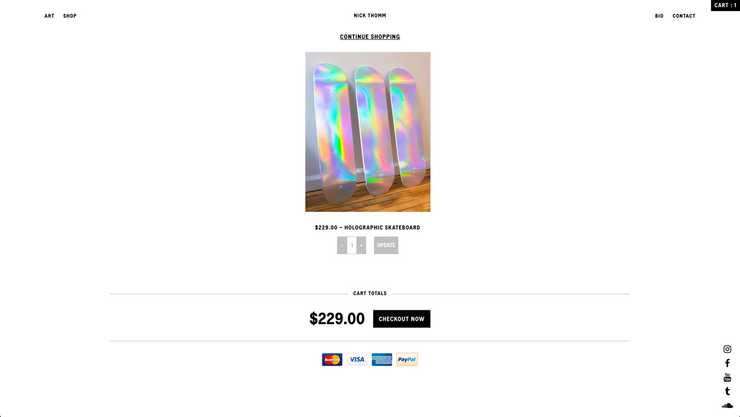Click the Visa payment logo

[357, 359]
